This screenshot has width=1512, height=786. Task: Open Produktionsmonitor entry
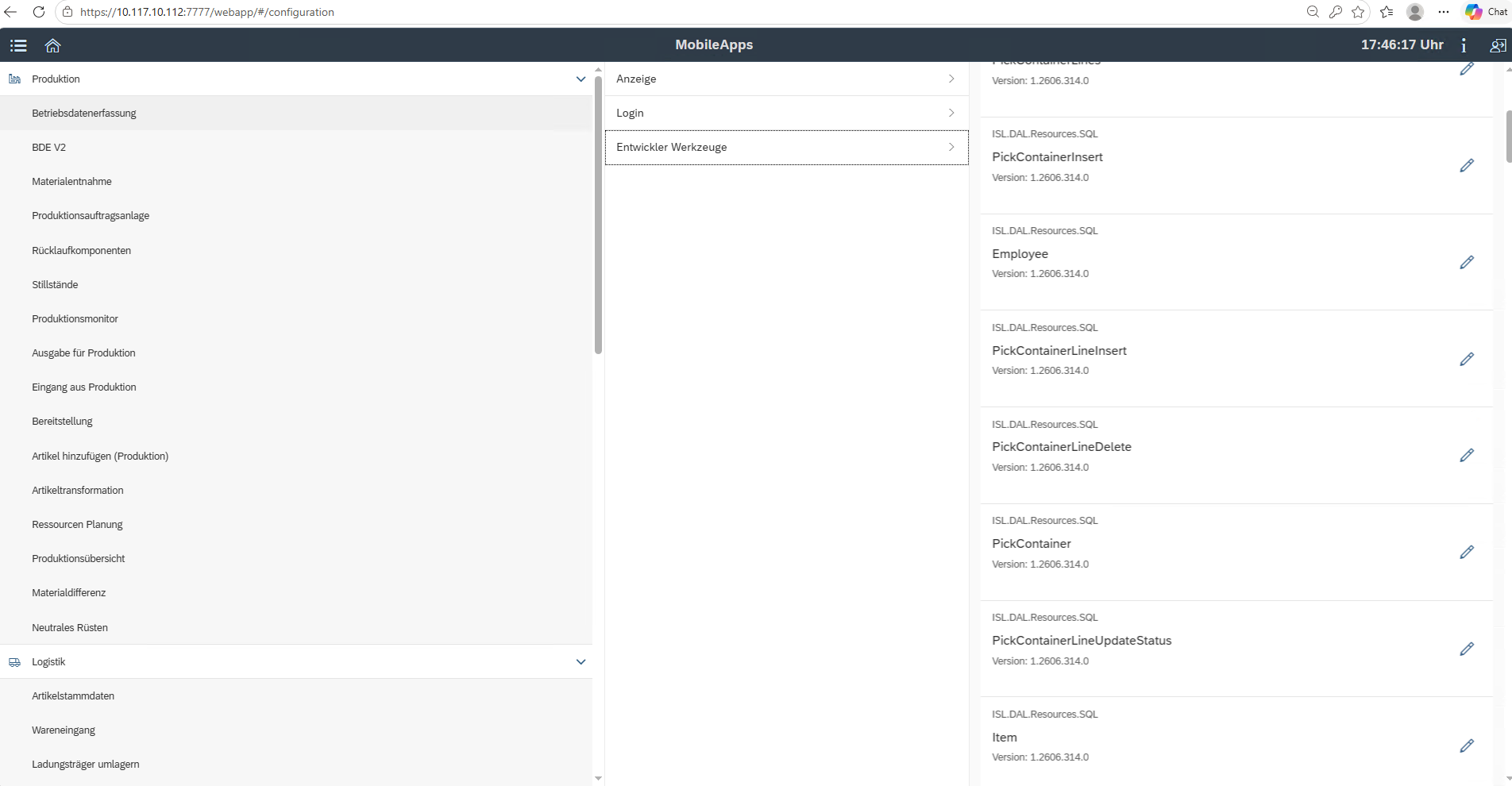point(296,318)
